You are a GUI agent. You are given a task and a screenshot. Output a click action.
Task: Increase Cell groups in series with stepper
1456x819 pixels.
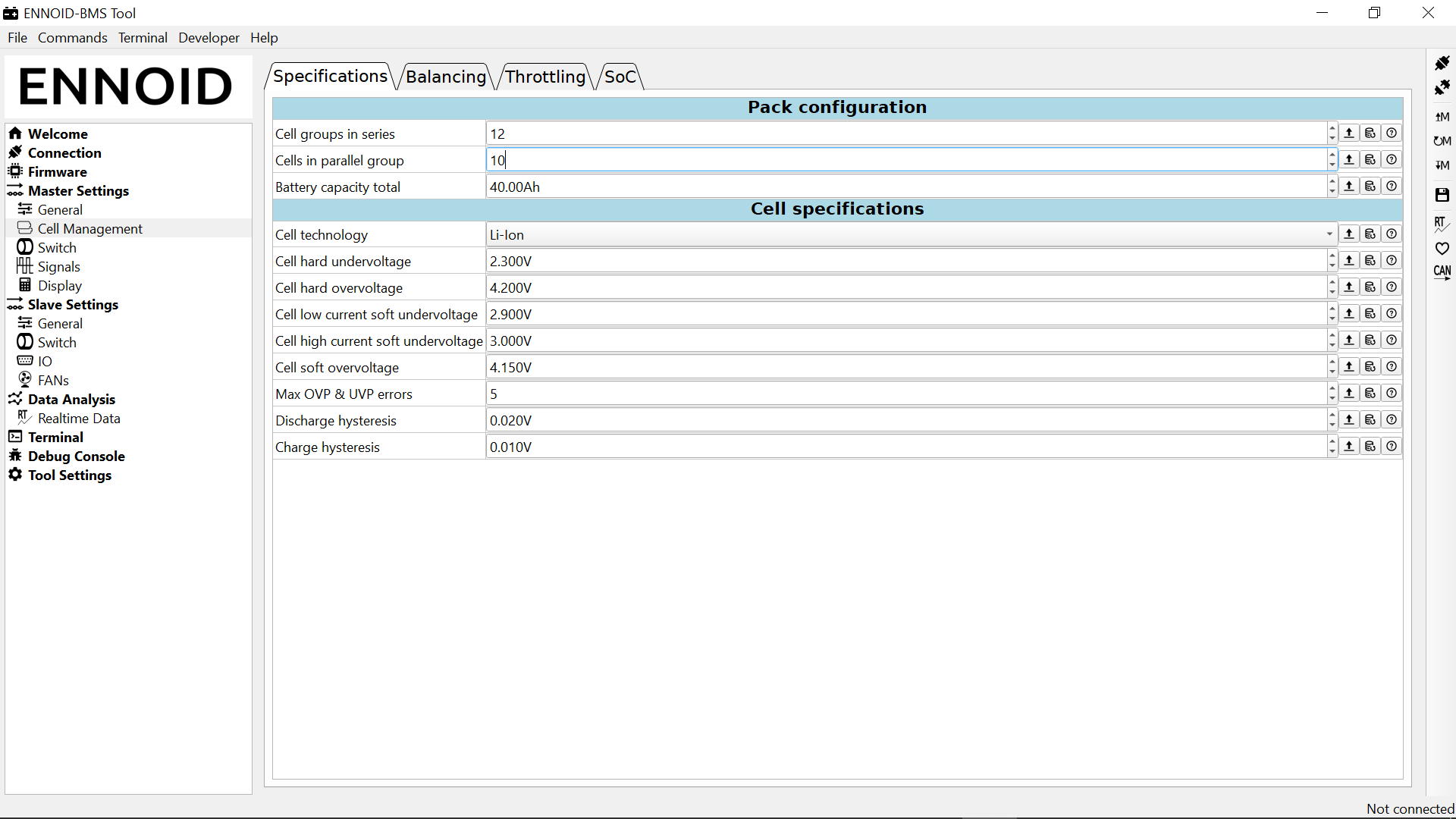click(1332, 129)
